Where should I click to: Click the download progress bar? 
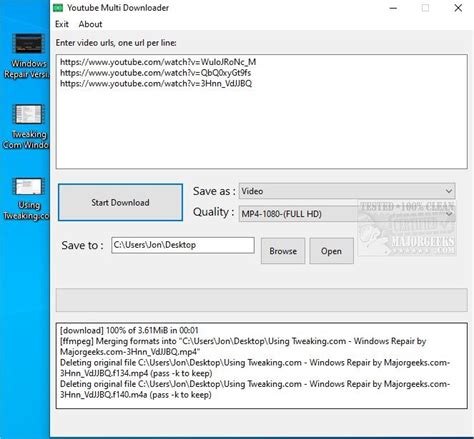262,300
